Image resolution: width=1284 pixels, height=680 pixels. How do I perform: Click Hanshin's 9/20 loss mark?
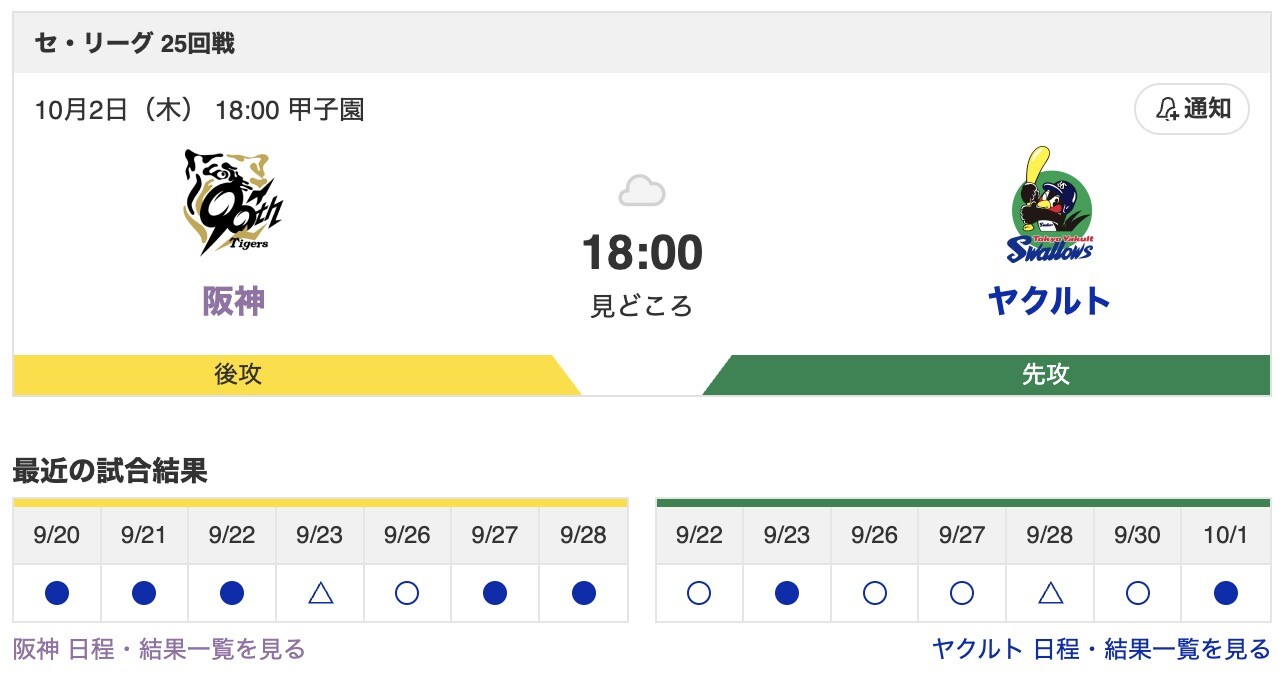55,592
